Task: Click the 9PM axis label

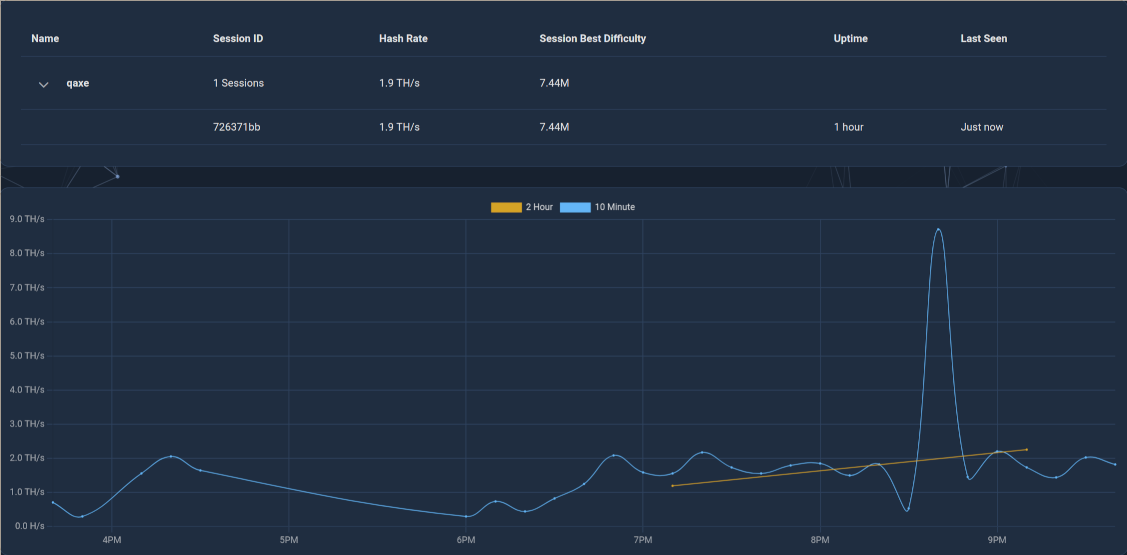Action: coord(997,539)
